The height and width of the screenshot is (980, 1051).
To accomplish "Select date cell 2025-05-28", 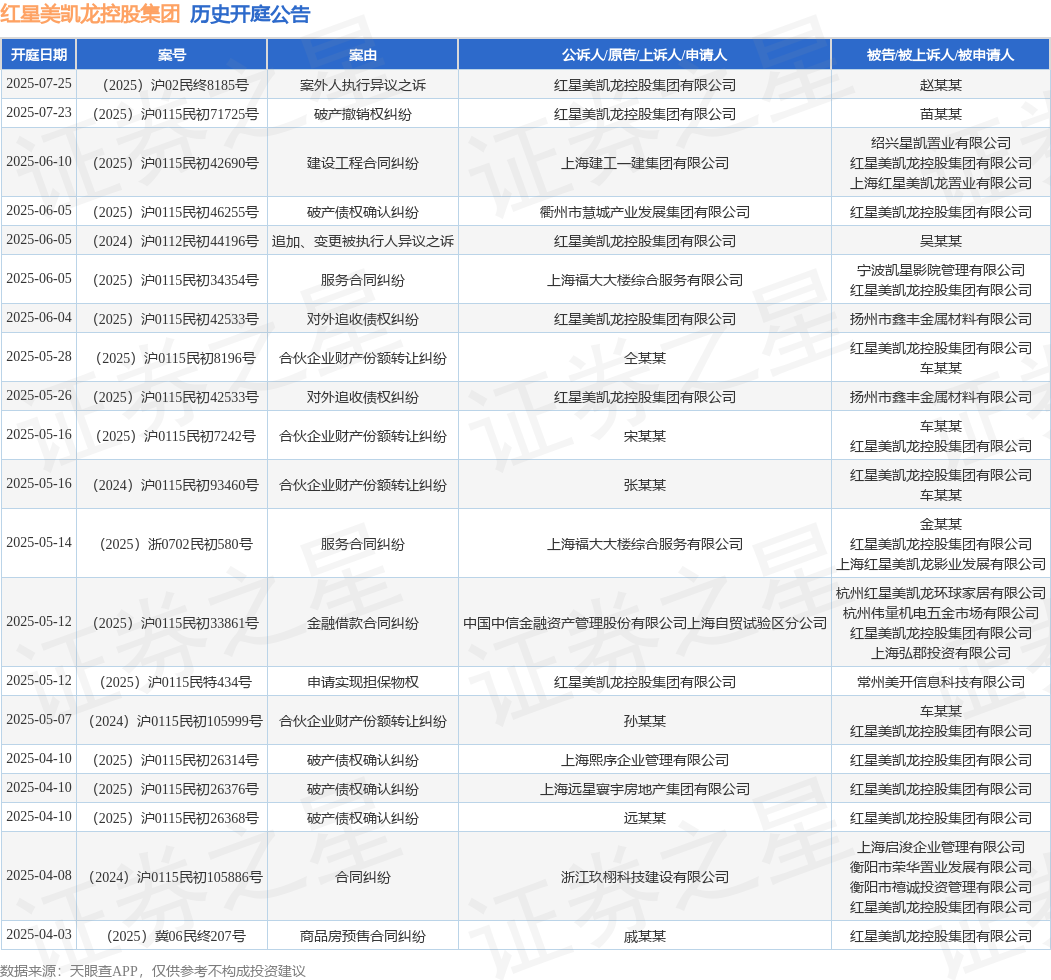I will (39, 356).
